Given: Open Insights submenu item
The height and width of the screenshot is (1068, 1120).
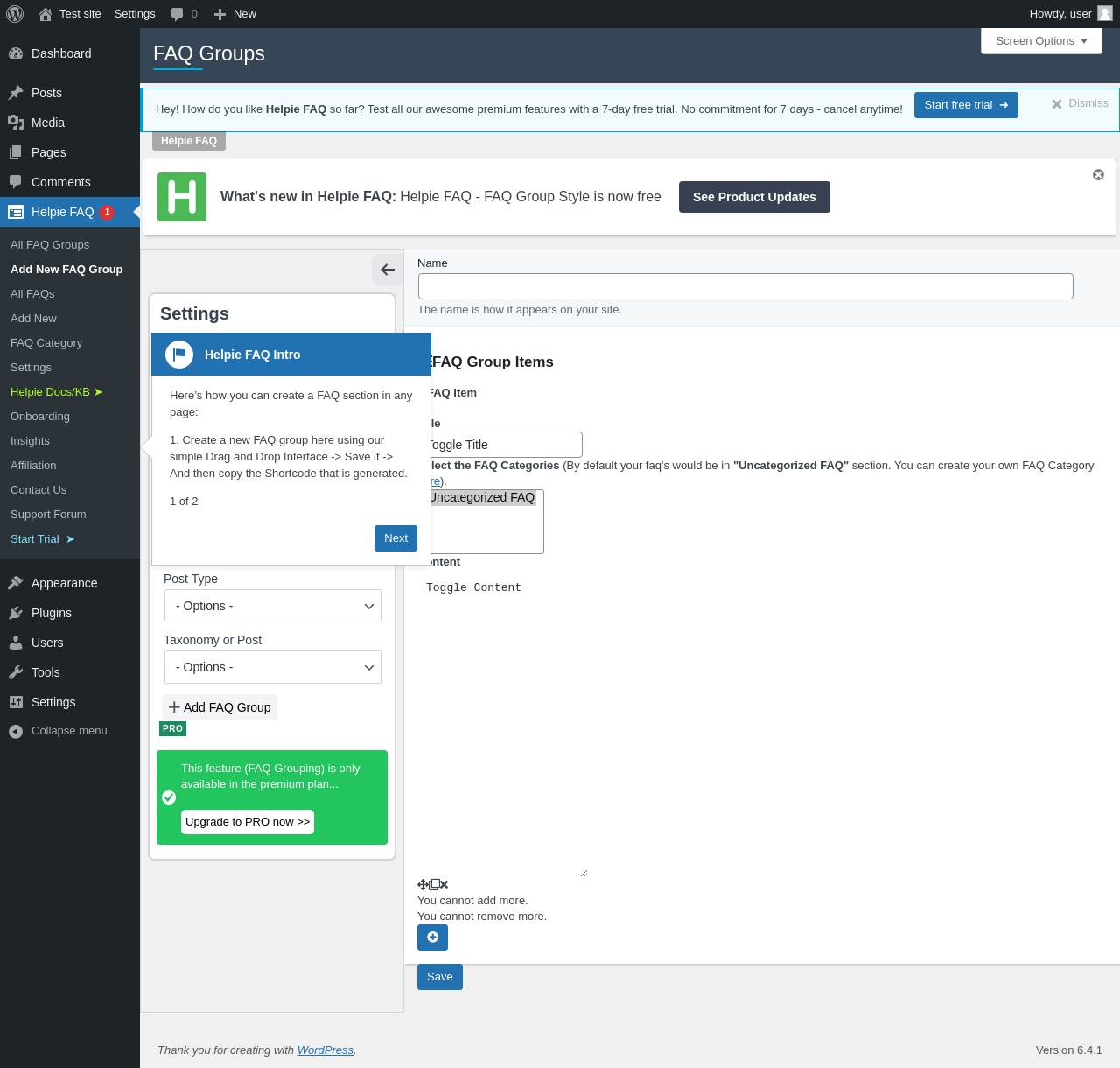Looking at the screenshot, I should coord(30,441).
